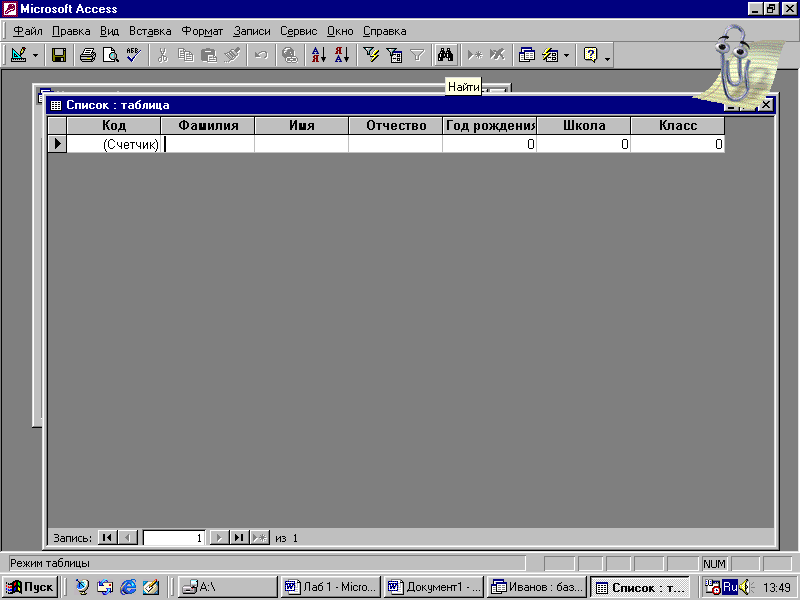The height and width of the screenshot is (600, 800).
Task: Click the (Счетчик) cell
Action: coord(114,144)
